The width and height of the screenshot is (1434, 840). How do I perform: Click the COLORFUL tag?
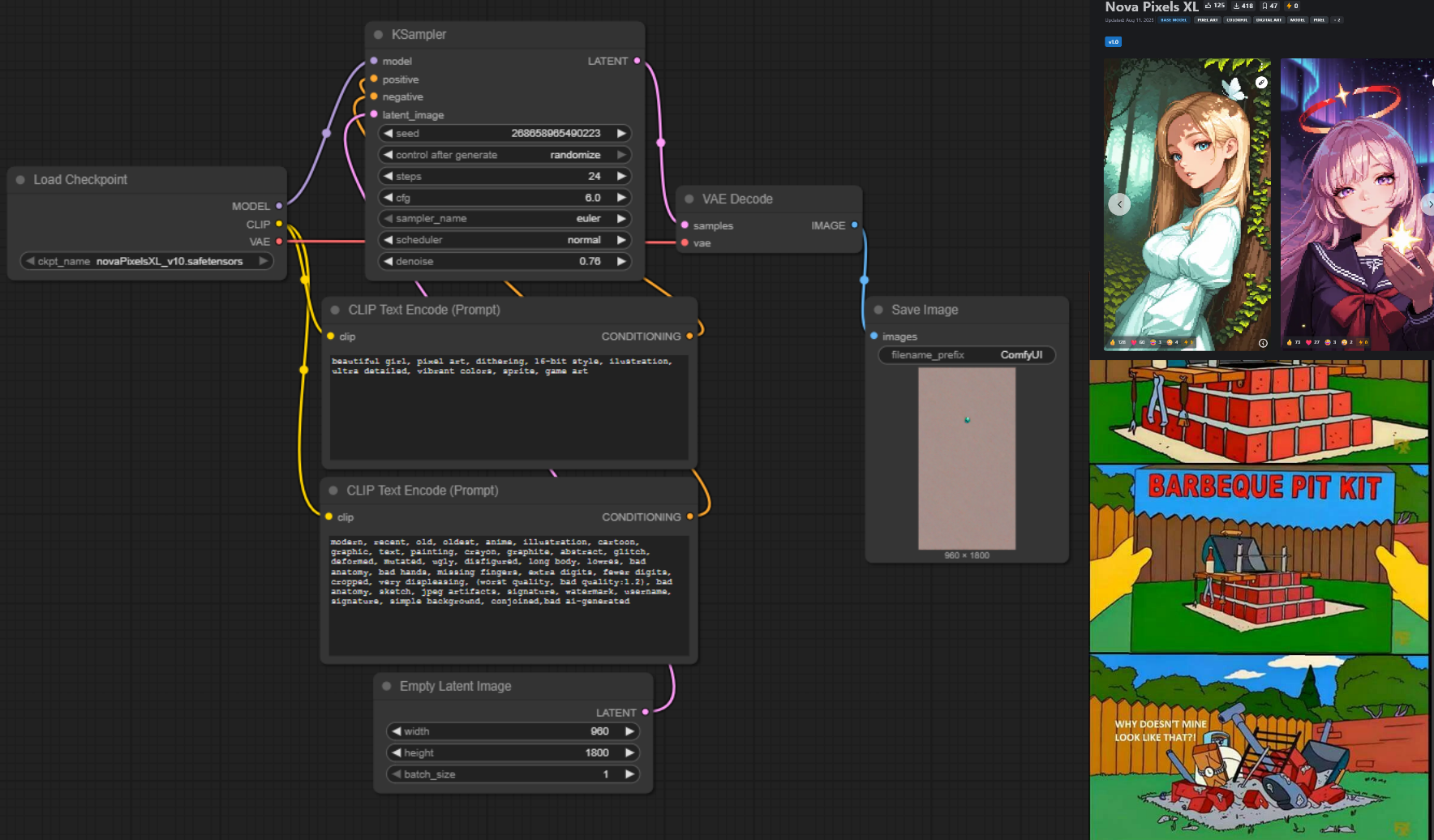pyautogui.click(x=1237, y=19)
